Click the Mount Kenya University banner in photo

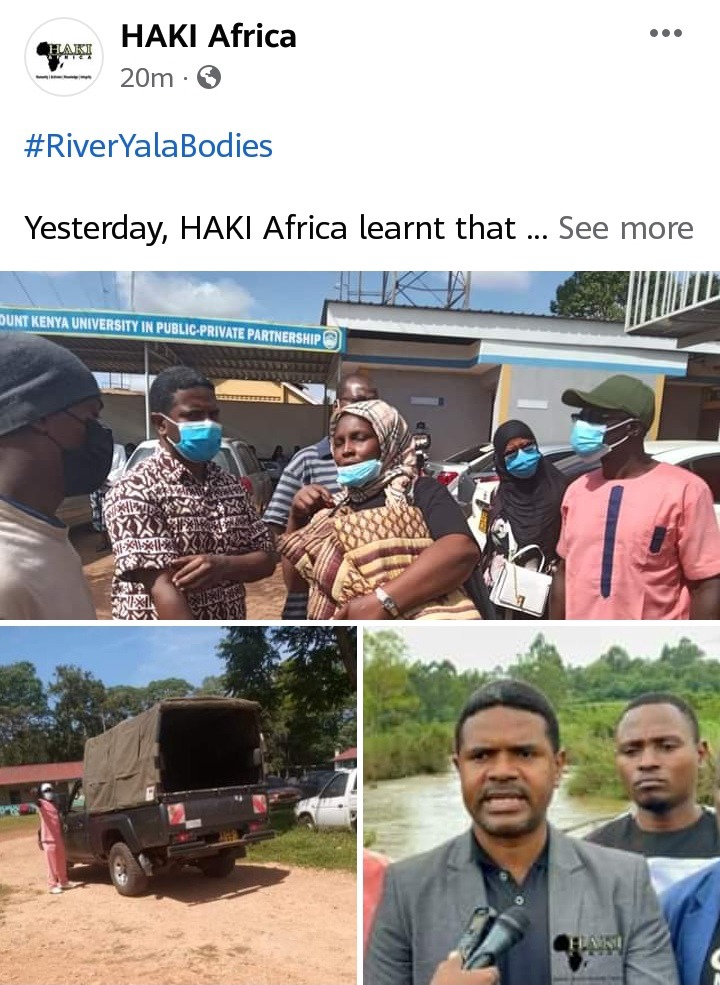[171, 330]
